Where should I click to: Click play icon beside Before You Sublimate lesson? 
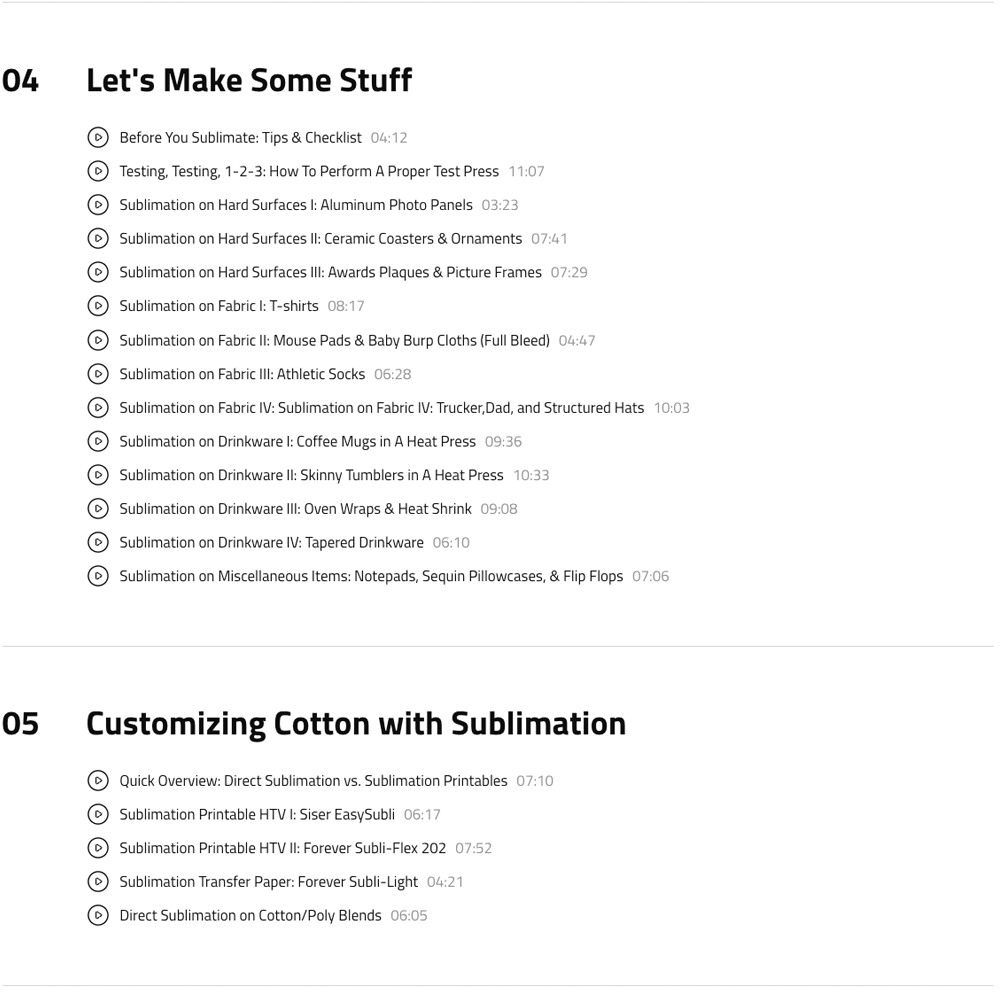[x=98, y=137]
